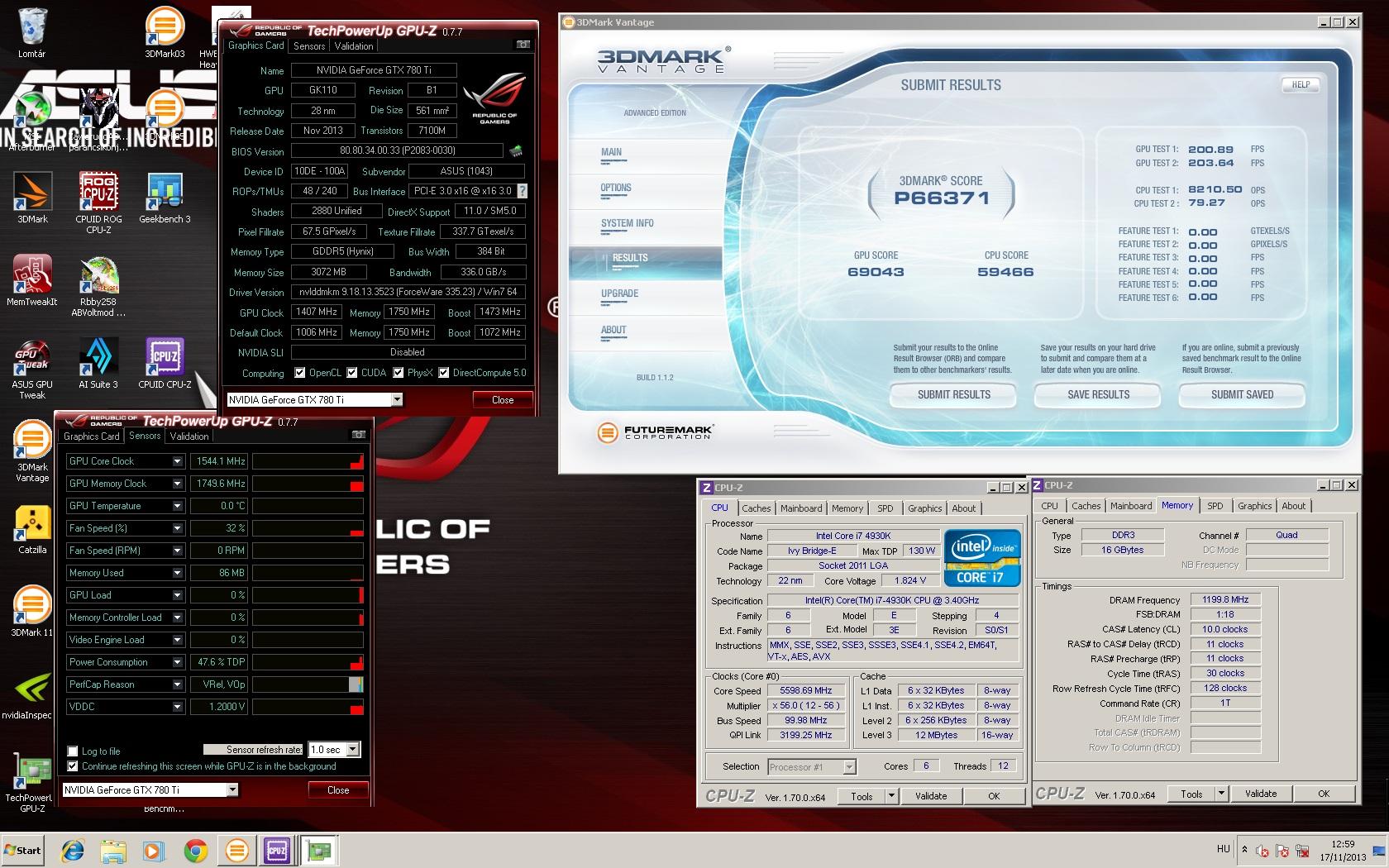Switch to Sensors tab in top GPU-Z window
The image size is (1389, 868).
(309, 46)
